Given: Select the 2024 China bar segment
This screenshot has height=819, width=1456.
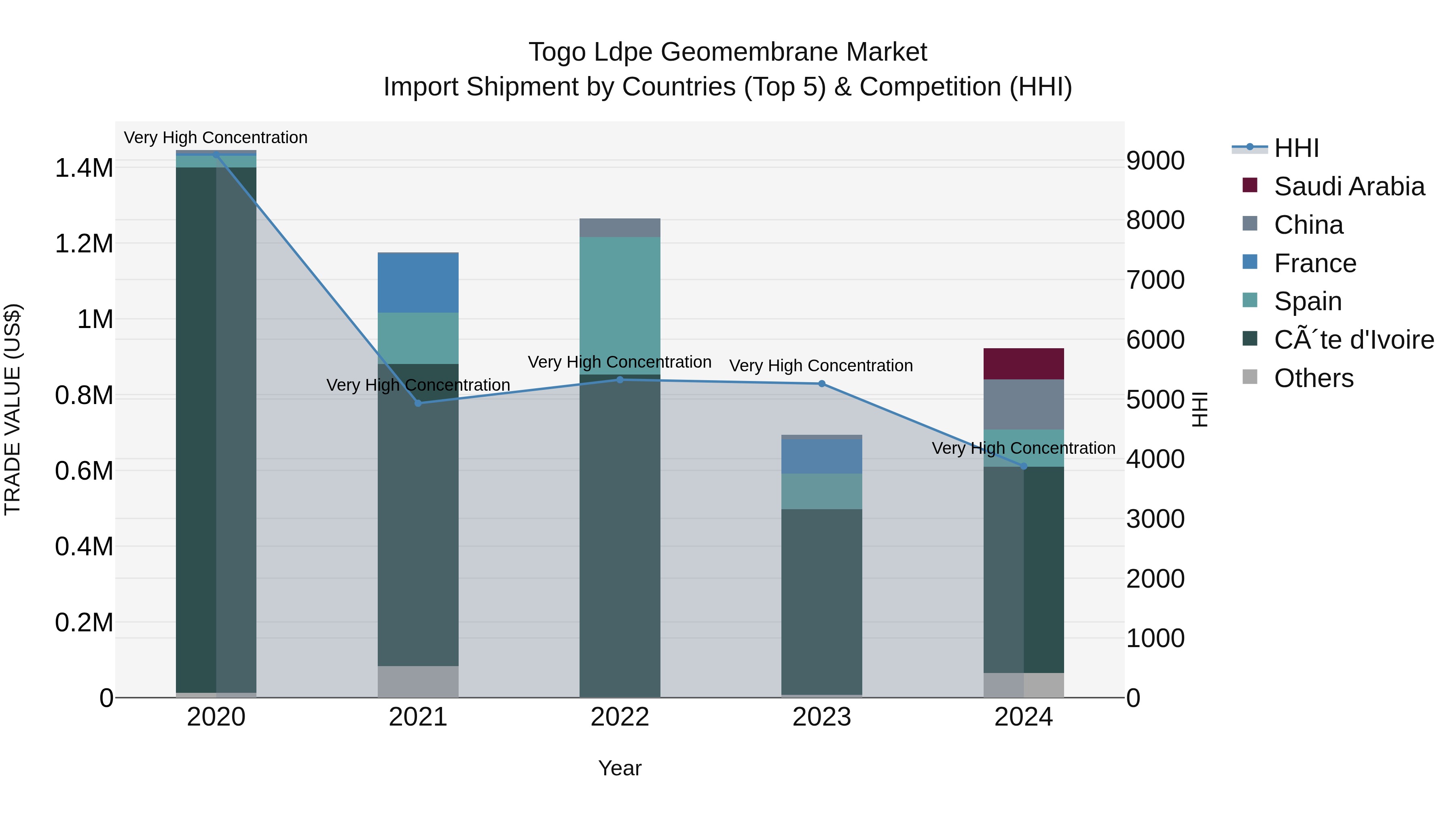Looking at the screenshot, I should pos(1024,405).
